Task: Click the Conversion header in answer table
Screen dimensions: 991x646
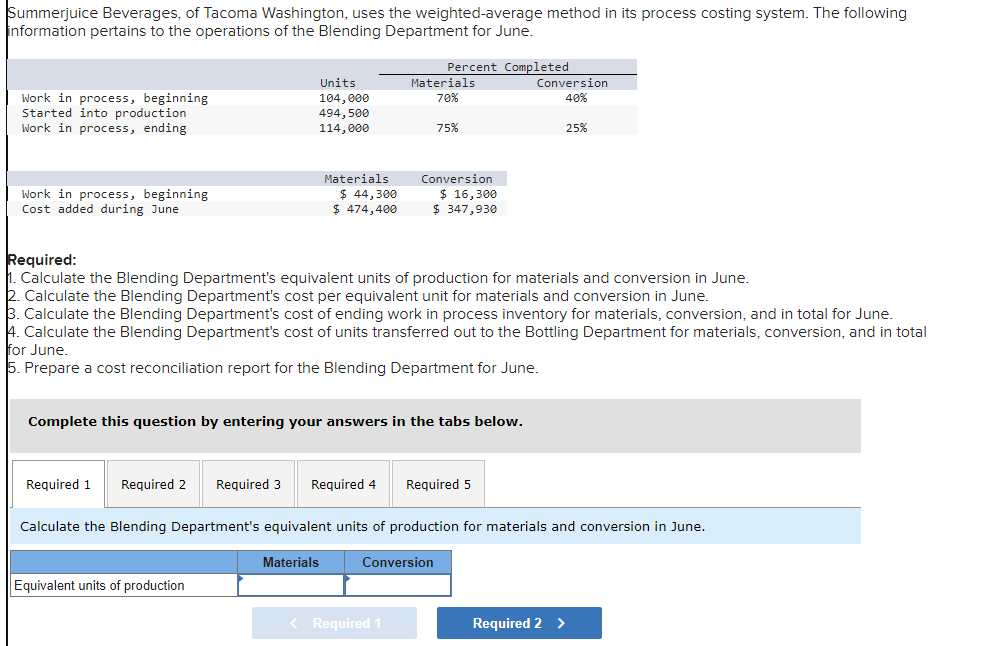Action: click(x=398, y=562)
